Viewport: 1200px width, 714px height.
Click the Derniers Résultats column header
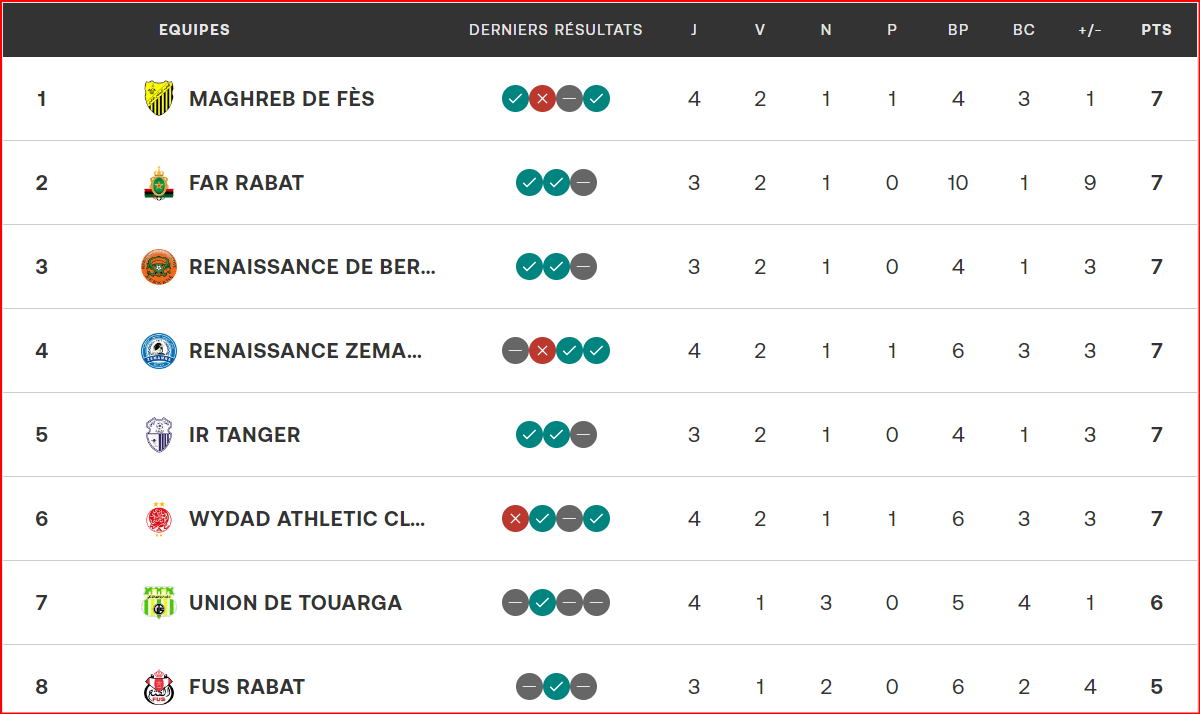(x=556, y=30)
